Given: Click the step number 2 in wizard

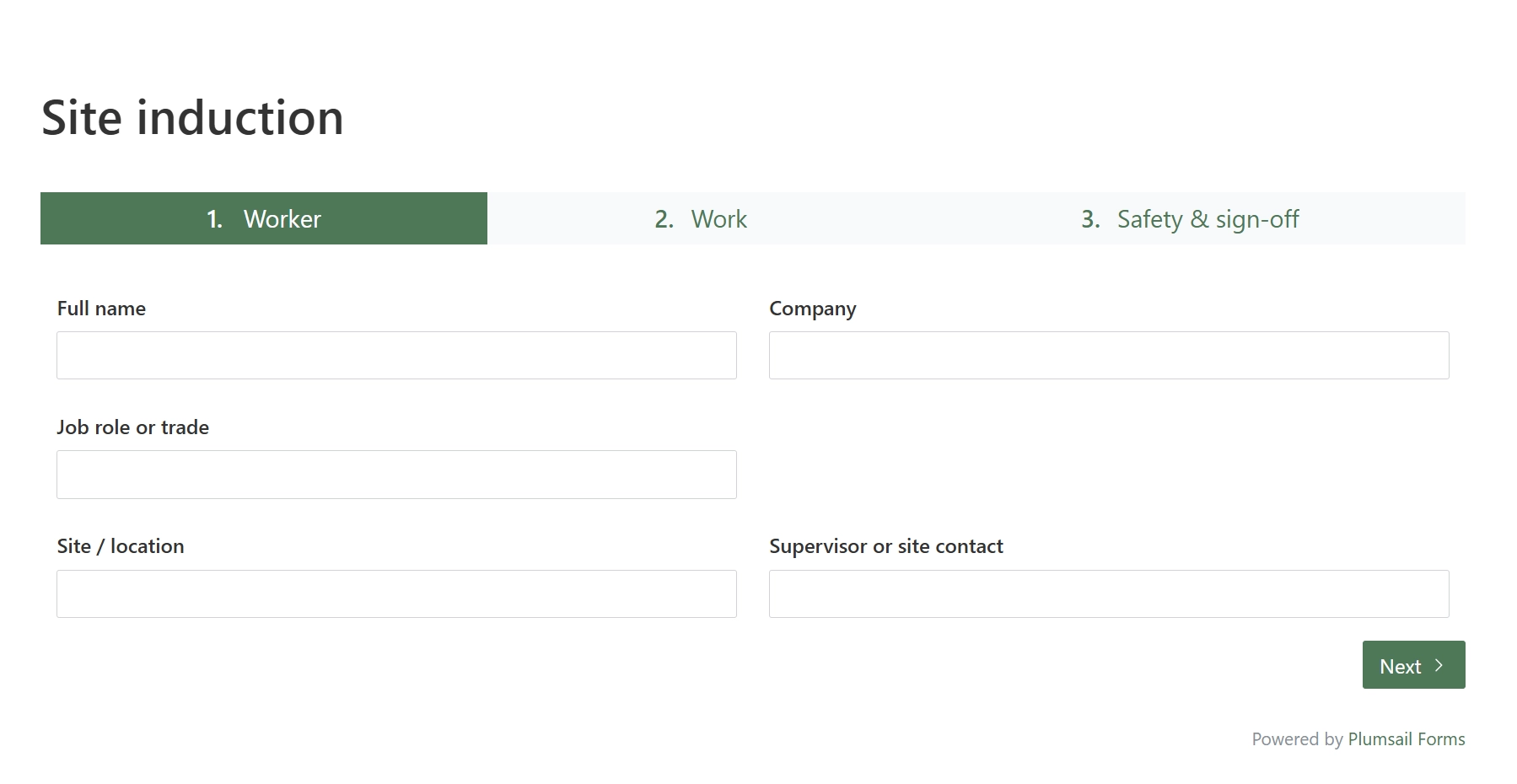Looking at the screenshot, I should coord(664,219).
